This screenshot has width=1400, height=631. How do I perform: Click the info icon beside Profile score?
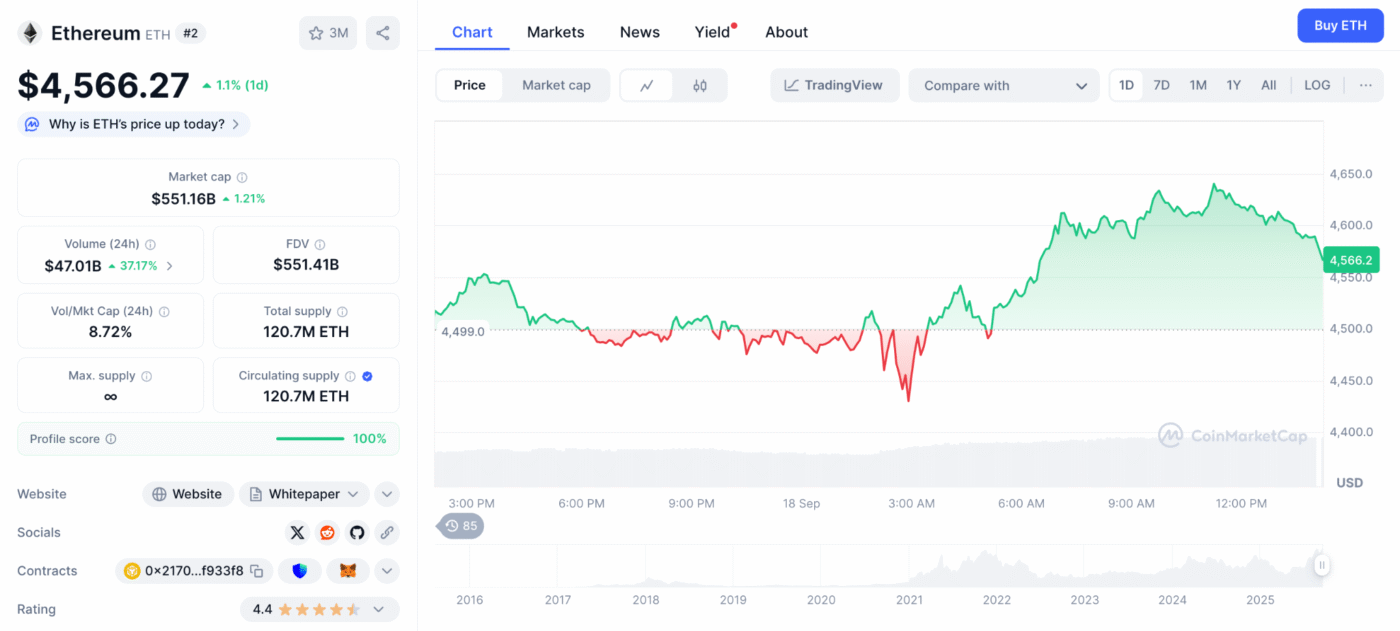point(111,439)
